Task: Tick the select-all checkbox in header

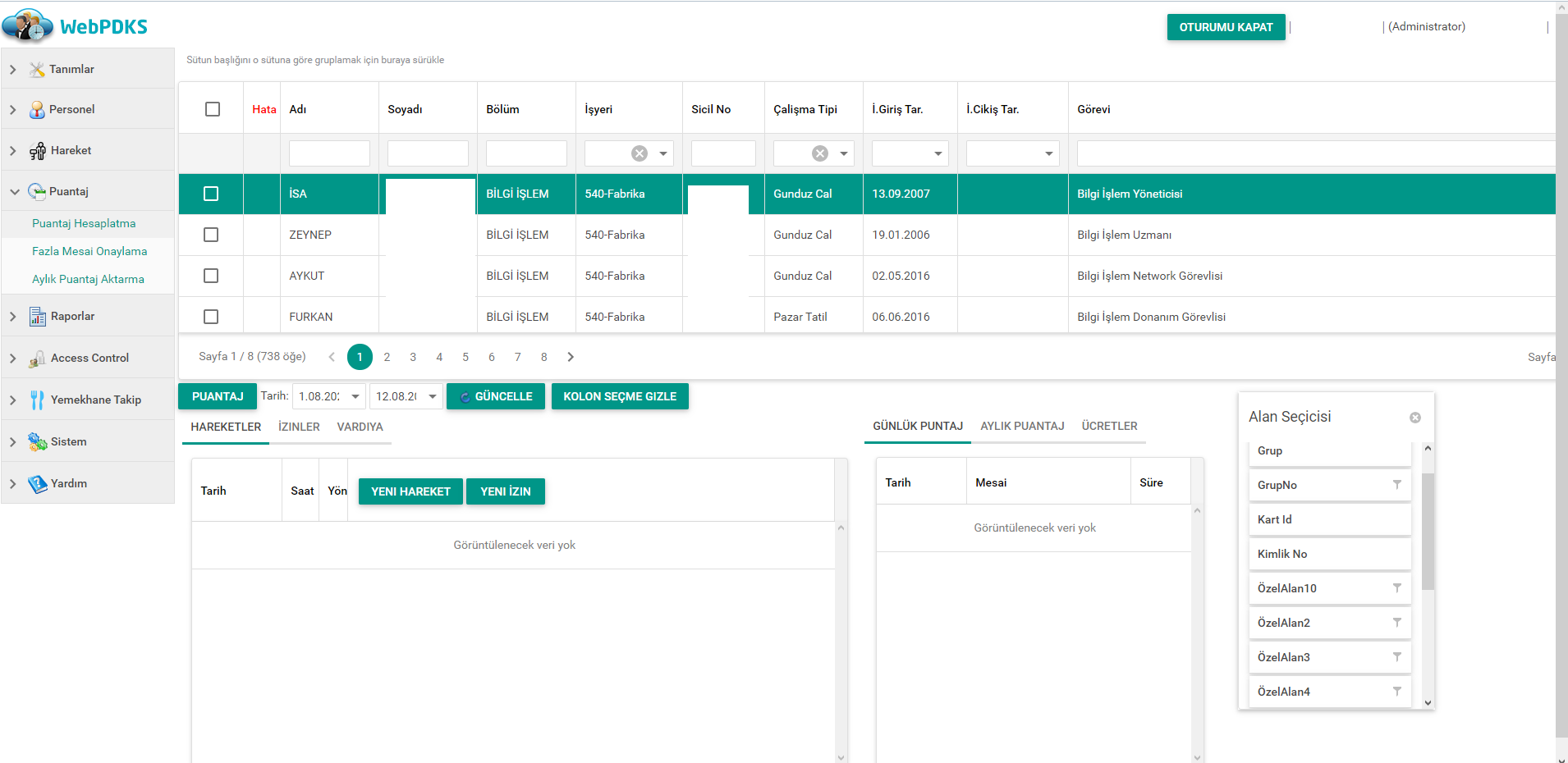Action: coord(213,109)
